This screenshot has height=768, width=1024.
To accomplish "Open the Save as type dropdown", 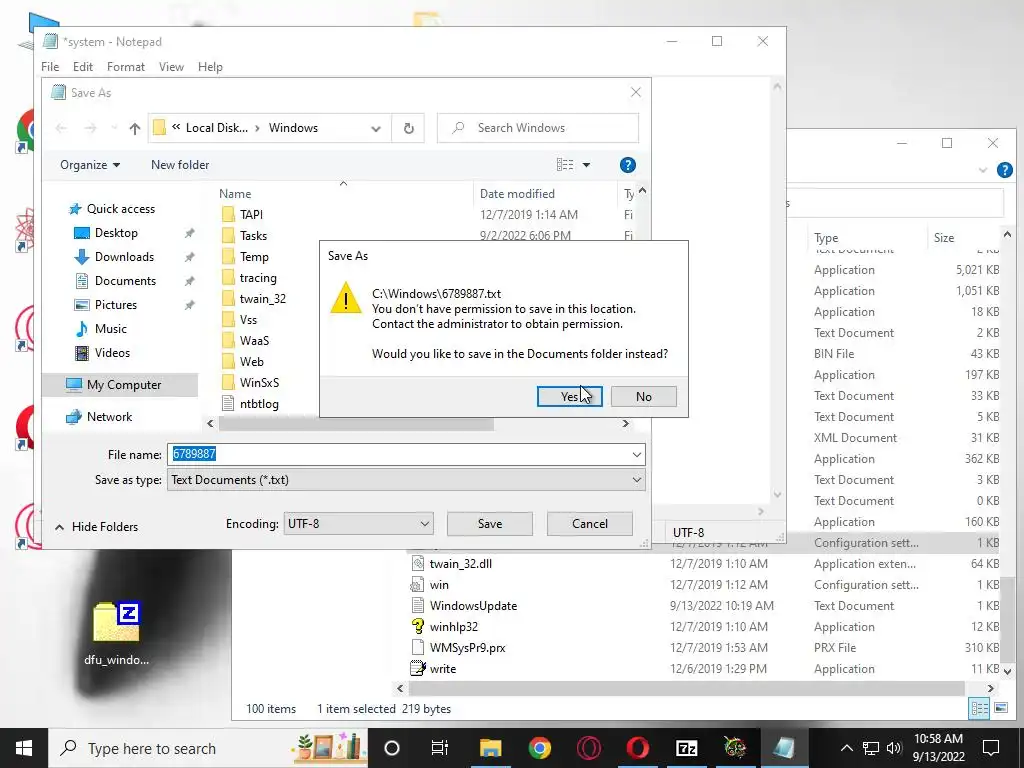I will coord(406,480).
